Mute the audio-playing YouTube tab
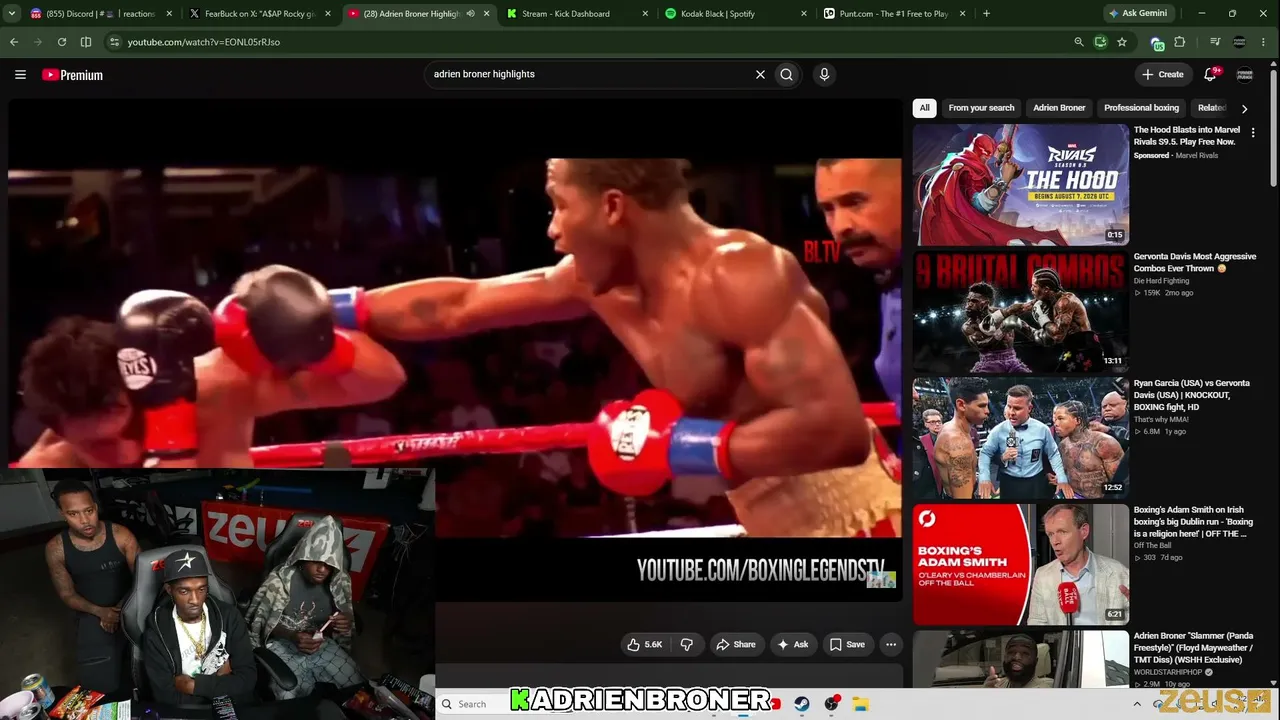Screen dimensions: 1280x720 pyautogui.click(x=470, y=14)
